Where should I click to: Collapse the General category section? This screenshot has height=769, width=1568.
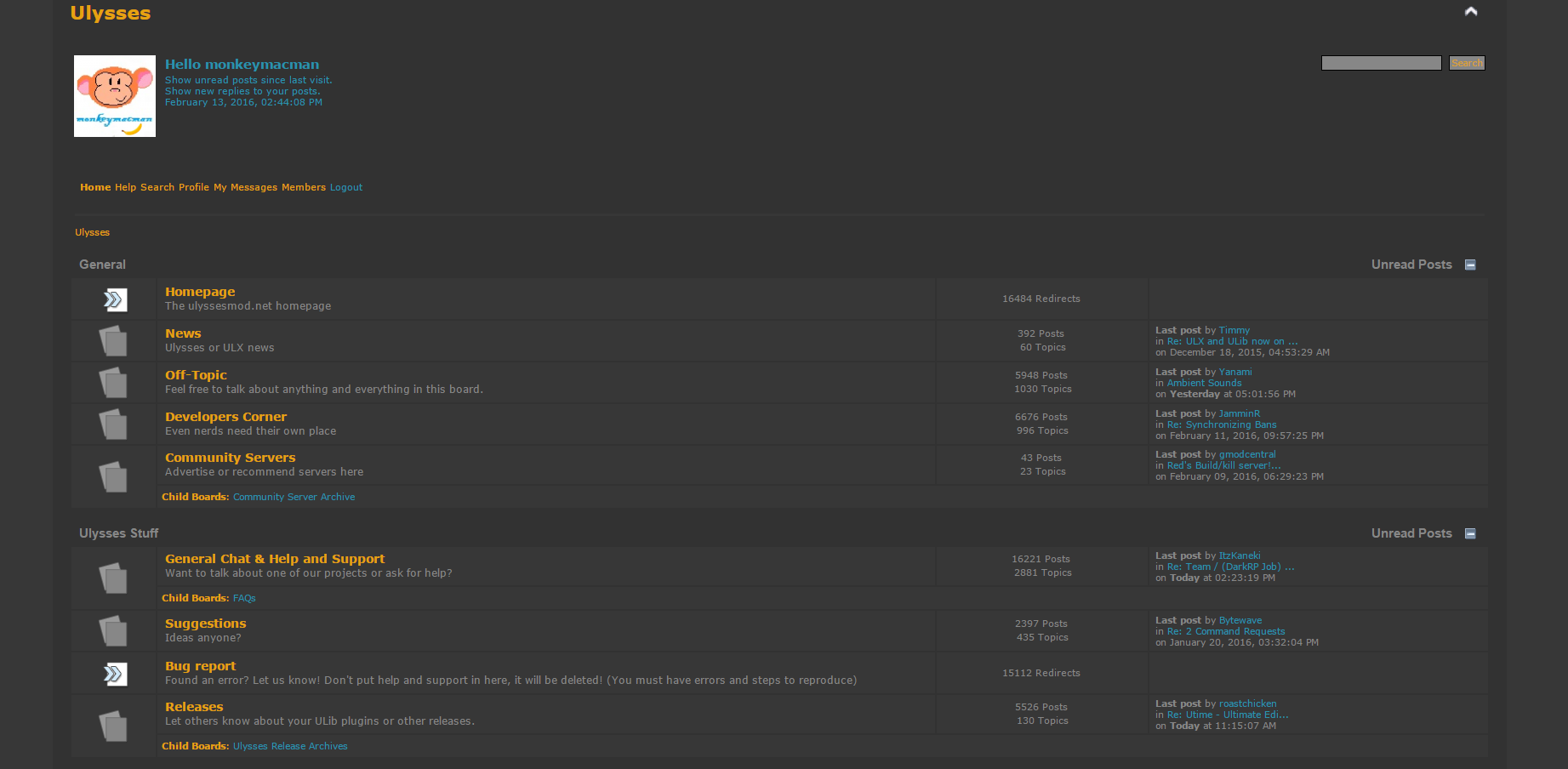[1470, 265]
